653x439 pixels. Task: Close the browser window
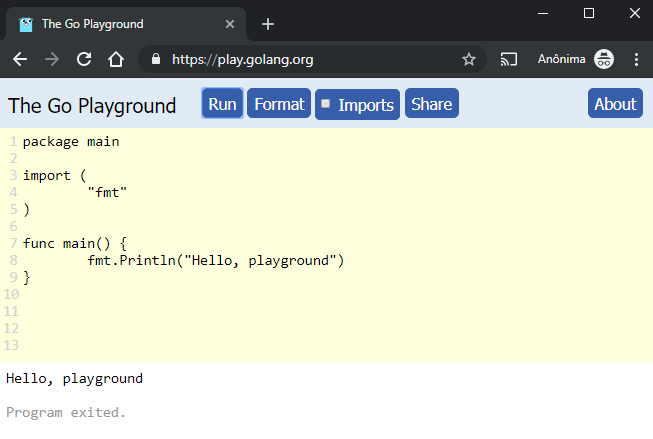(635, 13)
